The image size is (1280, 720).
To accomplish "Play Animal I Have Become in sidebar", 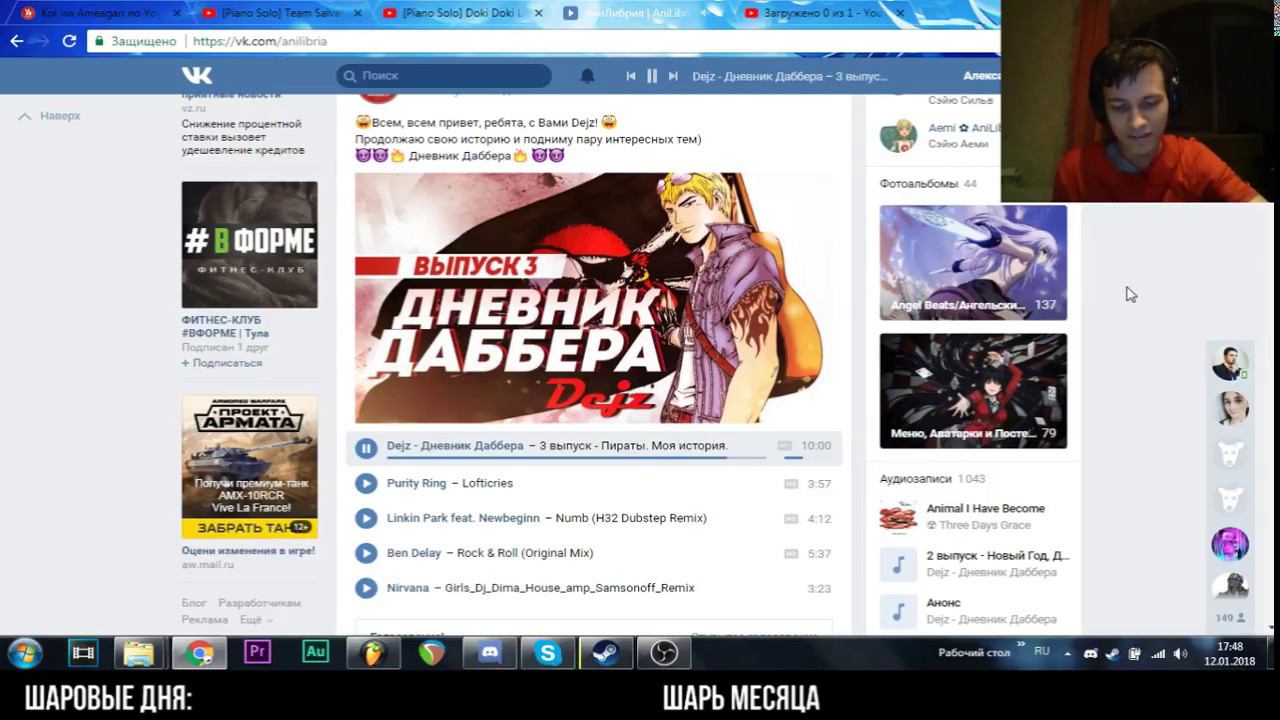I will coord(898,517).
